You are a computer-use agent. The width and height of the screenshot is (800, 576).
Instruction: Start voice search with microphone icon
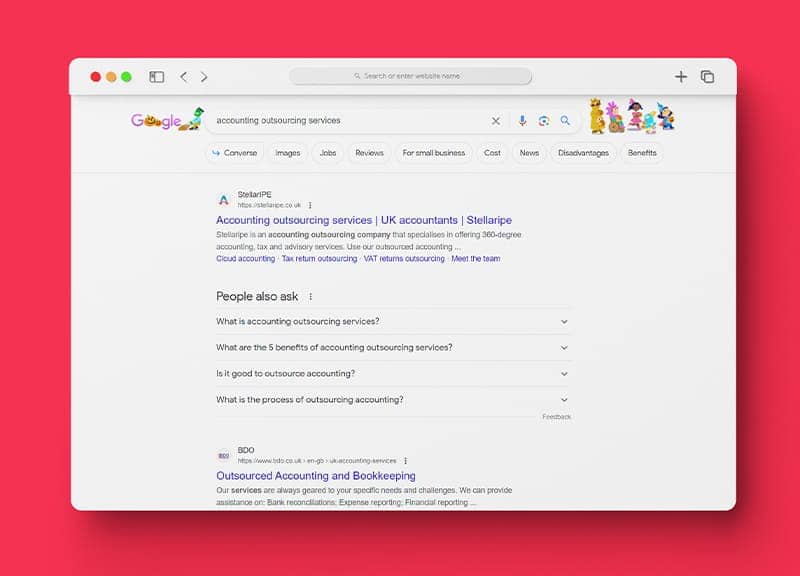click(522, 121)
